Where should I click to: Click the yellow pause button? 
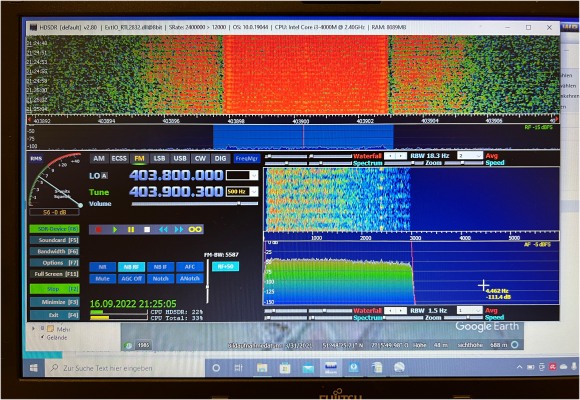tap(131, 229)
